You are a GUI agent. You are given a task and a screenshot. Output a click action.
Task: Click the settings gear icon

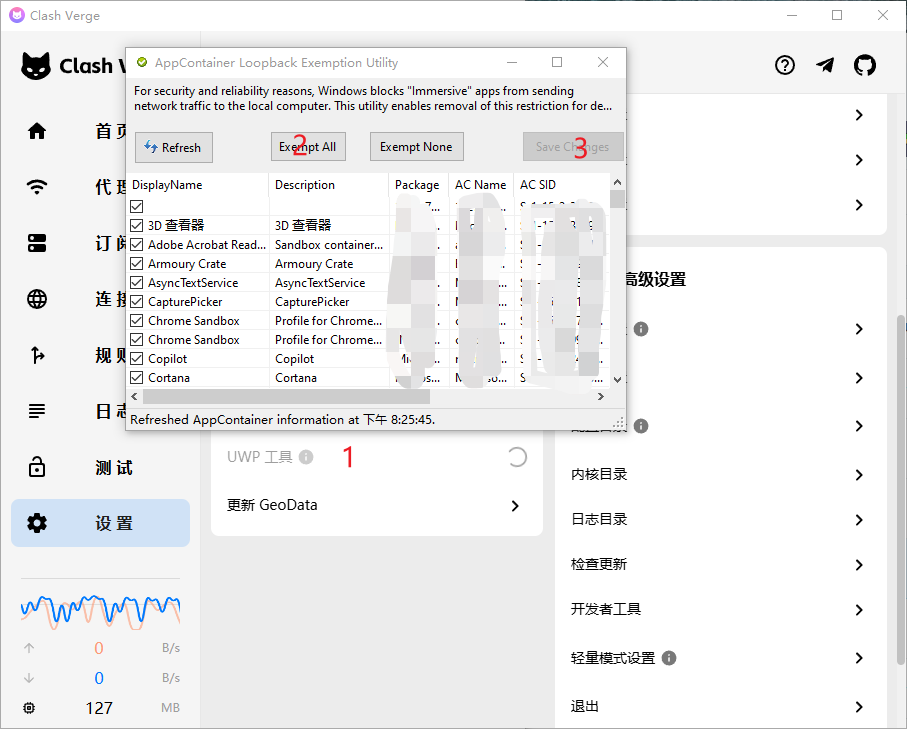tap(37, 523)
